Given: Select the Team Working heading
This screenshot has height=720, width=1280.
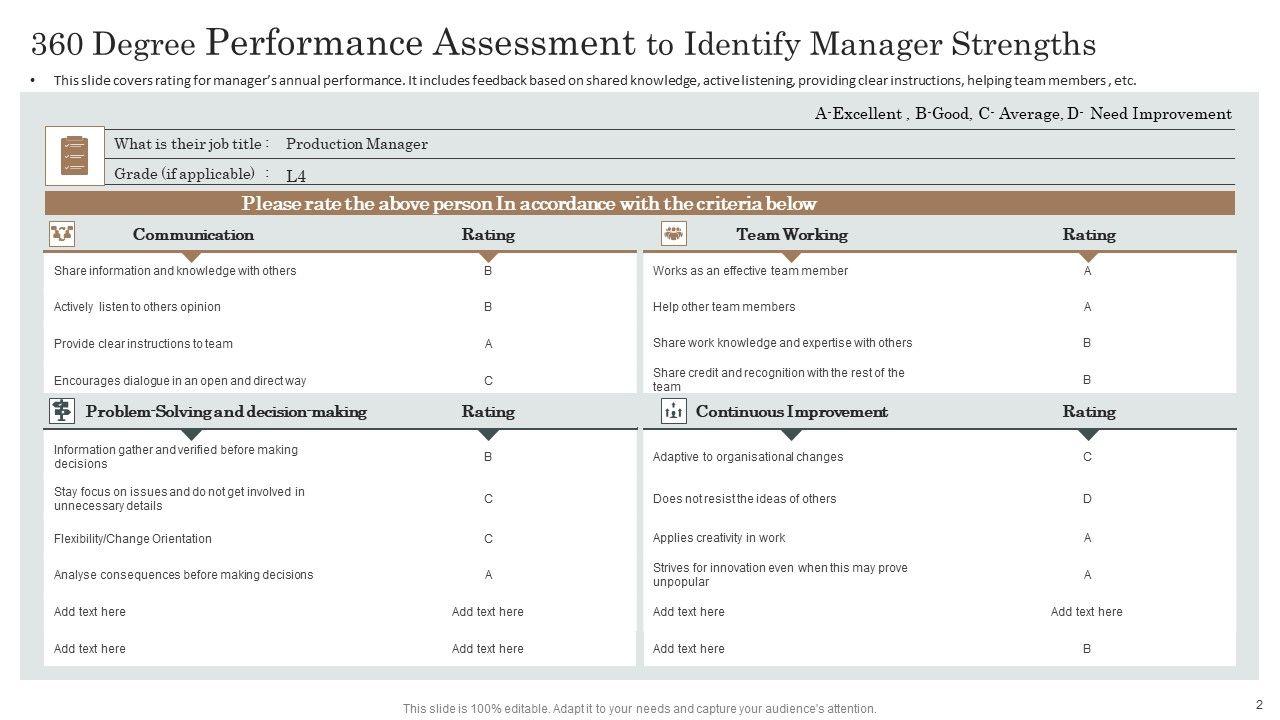Looking at the screenshot, I should pyautogui.click(x=791, y=235).
